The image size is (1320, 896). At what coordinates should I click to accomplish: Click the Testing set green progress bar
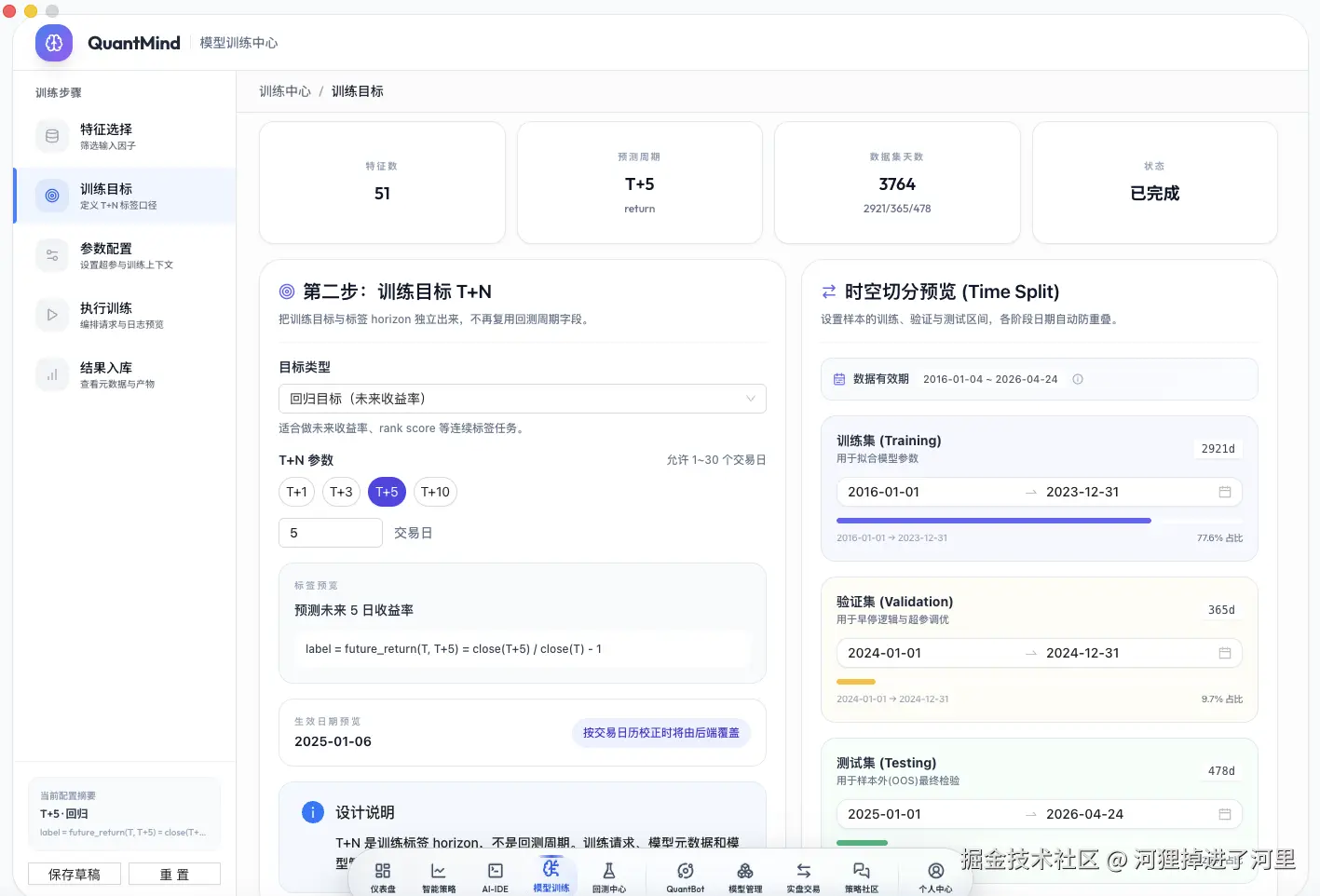[x=862, y=843]
